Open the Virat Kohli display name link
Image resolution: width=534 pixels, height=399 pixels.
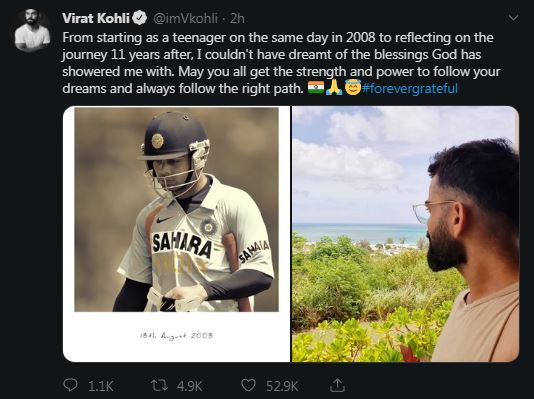tap(96, 18)
